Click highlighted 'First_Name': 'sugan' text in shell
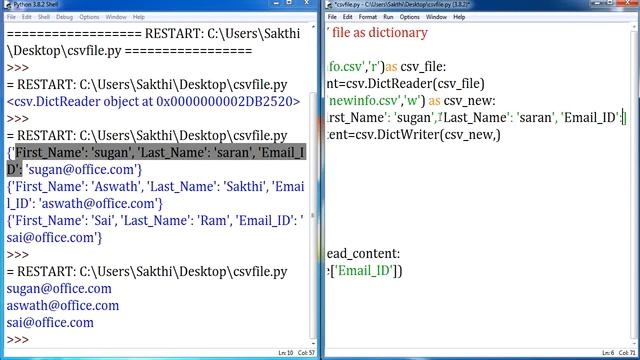Viewport: 640px width, 360px height. tap(72, 153)
